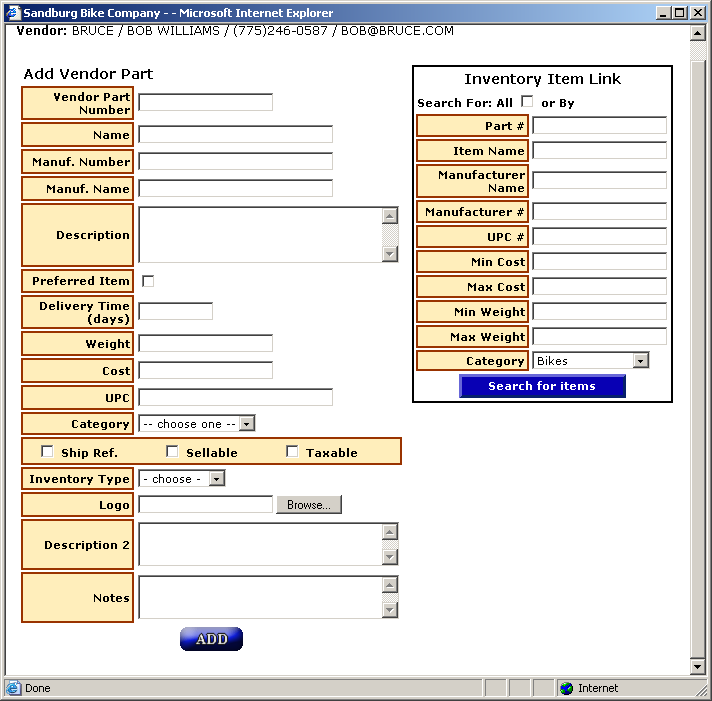Click page scrollbar up arrow
The width and height of the screenshot is (712, 701).
coord(697,33)
